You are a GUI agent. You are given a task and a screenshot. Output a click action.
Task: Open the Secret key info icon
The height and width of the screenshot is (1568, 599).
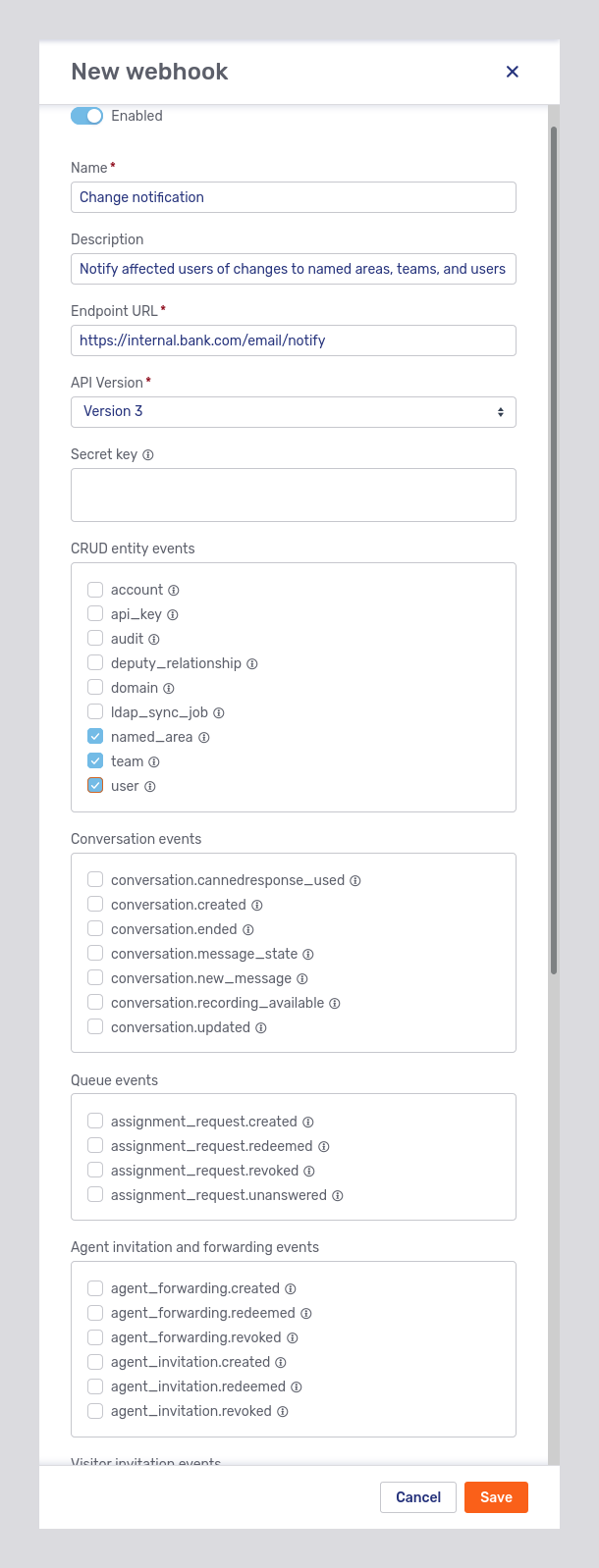pyautogui.click(x=147, y=454)
